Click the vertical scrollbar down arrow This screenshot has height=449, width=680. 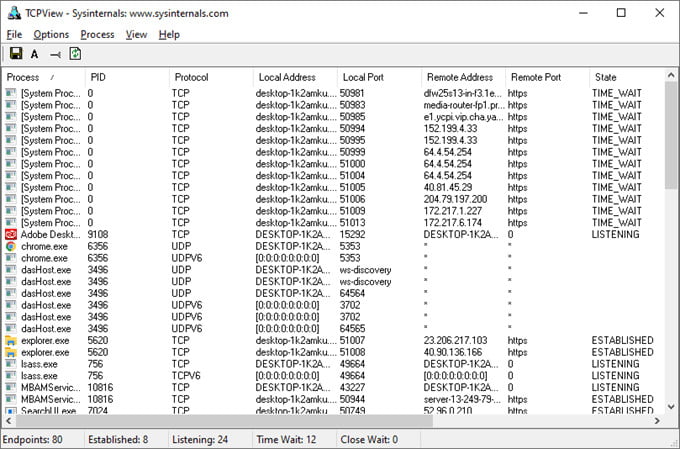671,407
